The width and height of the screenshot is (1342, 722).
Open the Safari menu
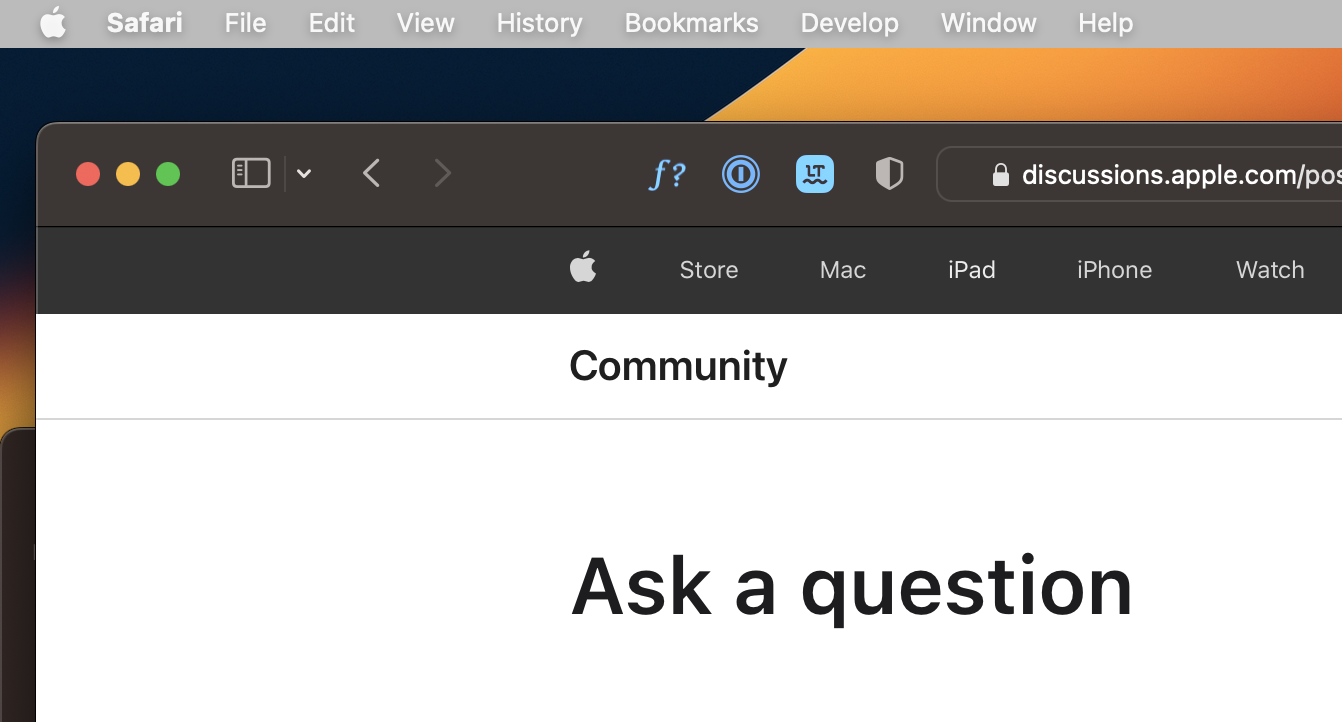[145, 23]
